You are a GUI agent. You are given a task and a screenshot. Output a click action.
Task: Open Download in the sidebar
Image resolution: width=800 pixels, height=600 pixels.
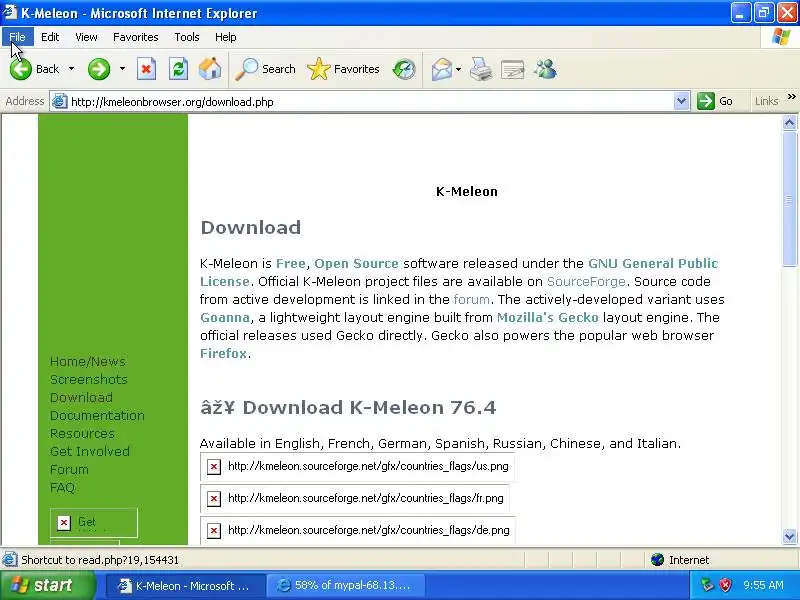(81, 397)
